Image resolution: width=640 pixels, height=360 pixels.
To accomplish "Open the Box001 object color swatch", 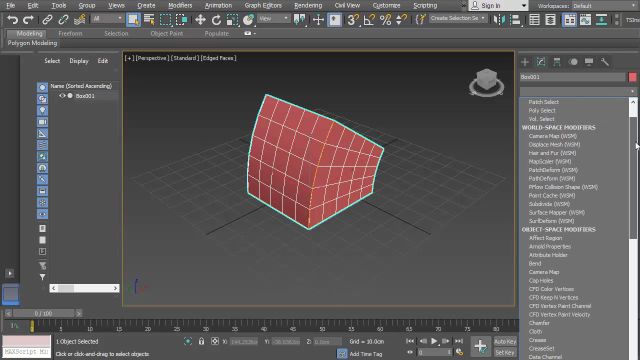I will [633, 77].
